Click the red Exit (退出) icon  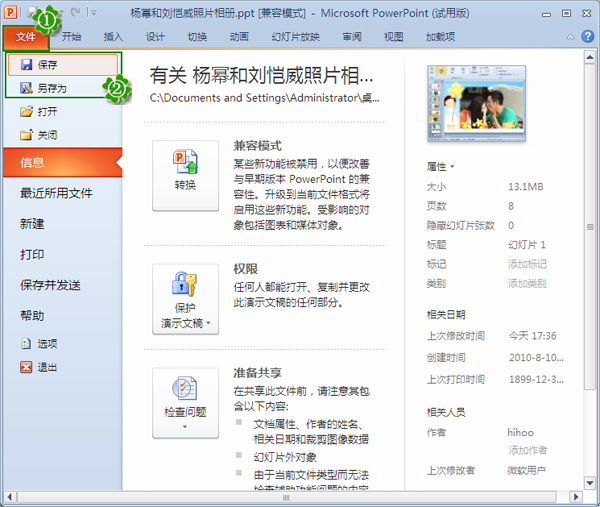pyautogui.click(x=26, y=367)
